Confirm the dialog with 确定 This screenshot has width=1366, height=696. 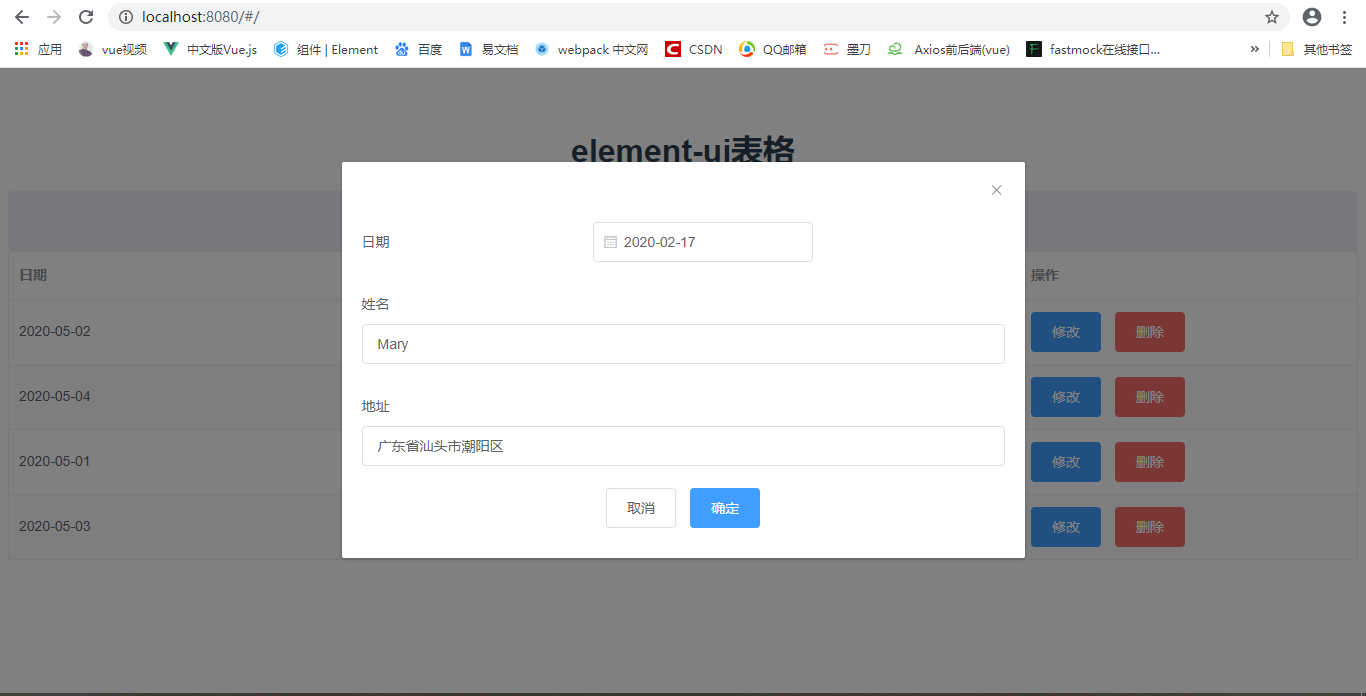click(x=724, y=508)
